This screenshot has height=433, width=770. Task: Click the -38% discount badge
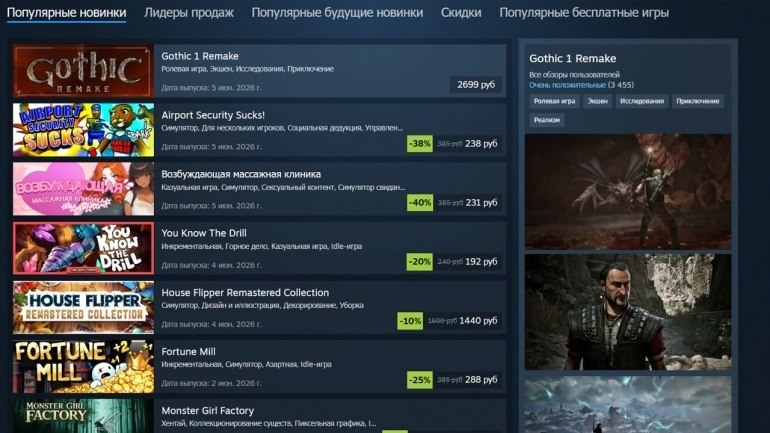click(420, 144)
